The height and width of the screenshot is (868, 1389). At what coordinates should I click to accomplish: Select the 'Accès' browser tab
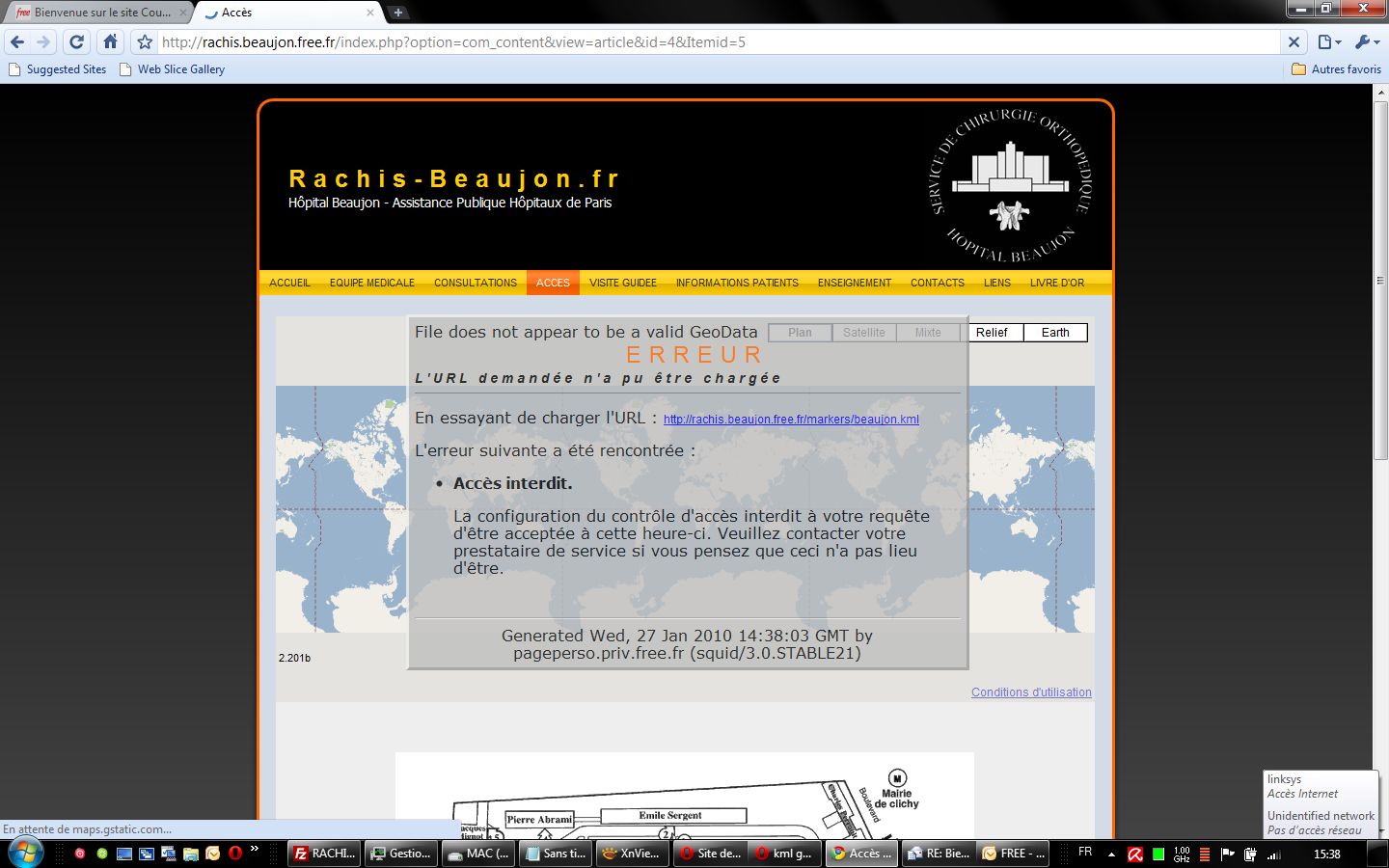point(289,13)
